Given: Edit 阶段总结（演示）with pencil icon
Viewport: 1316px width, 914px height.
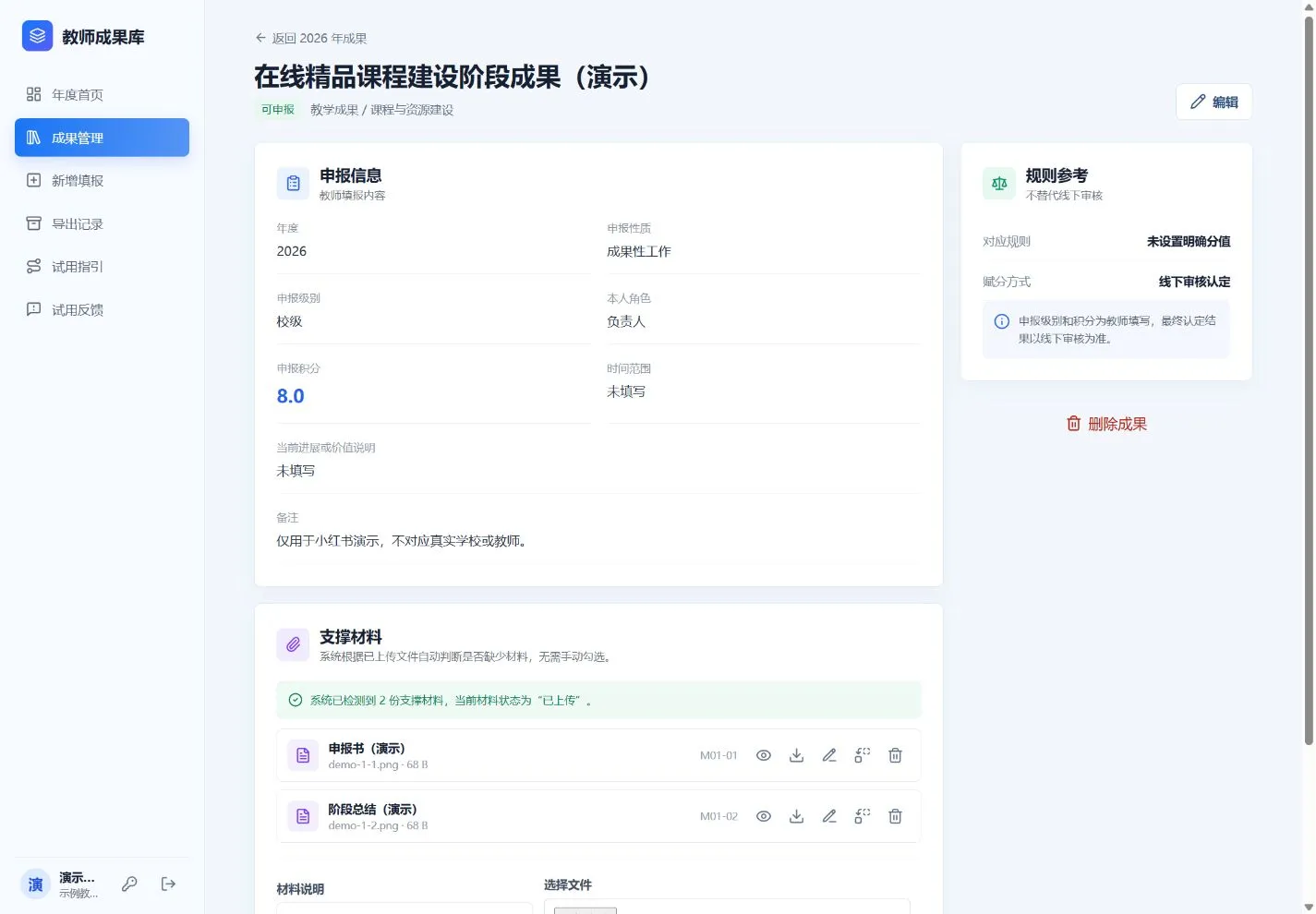Looking at the screenshot, I should coord(829,816).
